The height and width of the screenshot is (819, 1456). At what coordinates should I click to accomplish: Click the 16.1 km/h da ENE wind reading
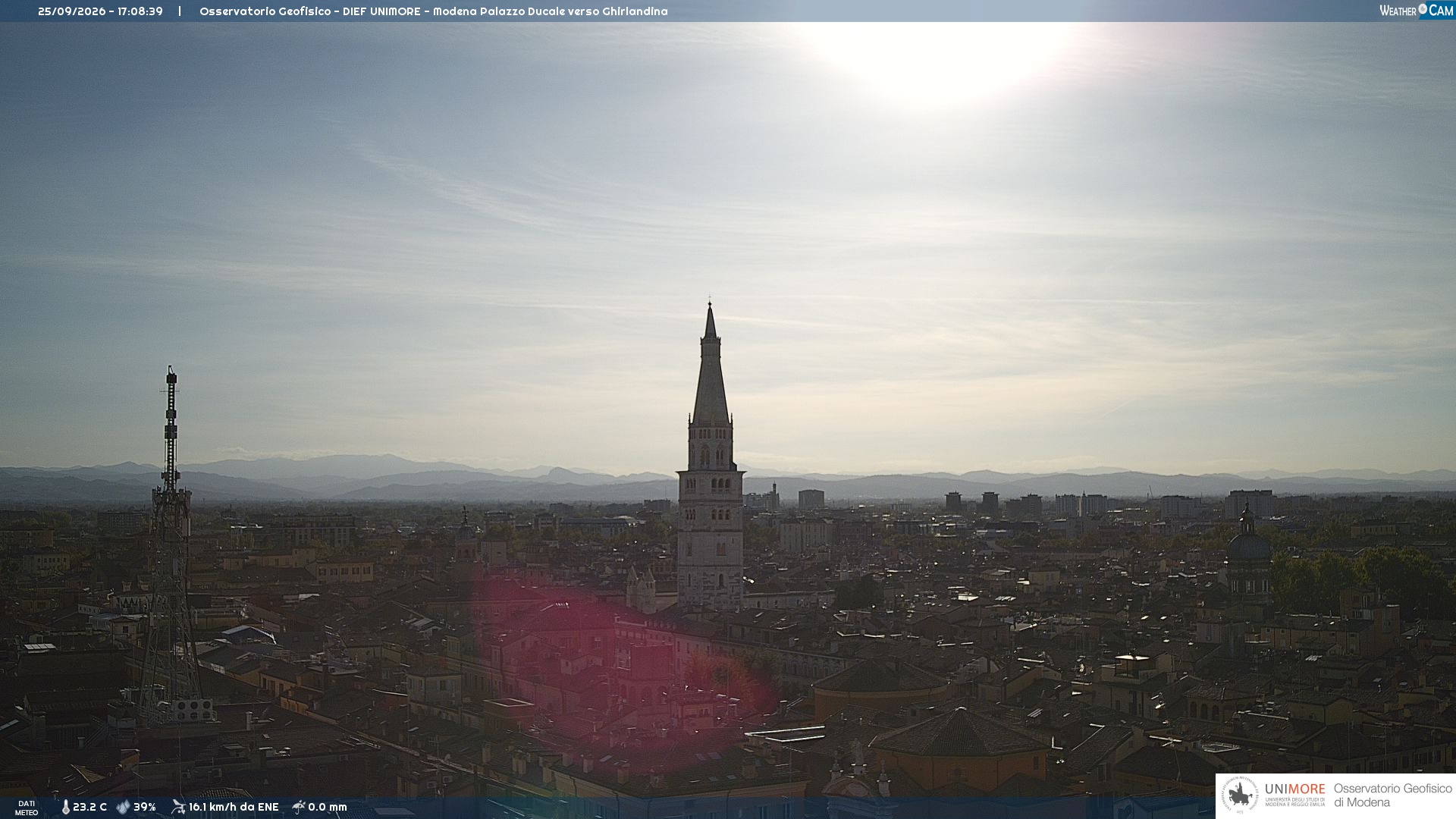pyautogui.click(x=234, y=807)
